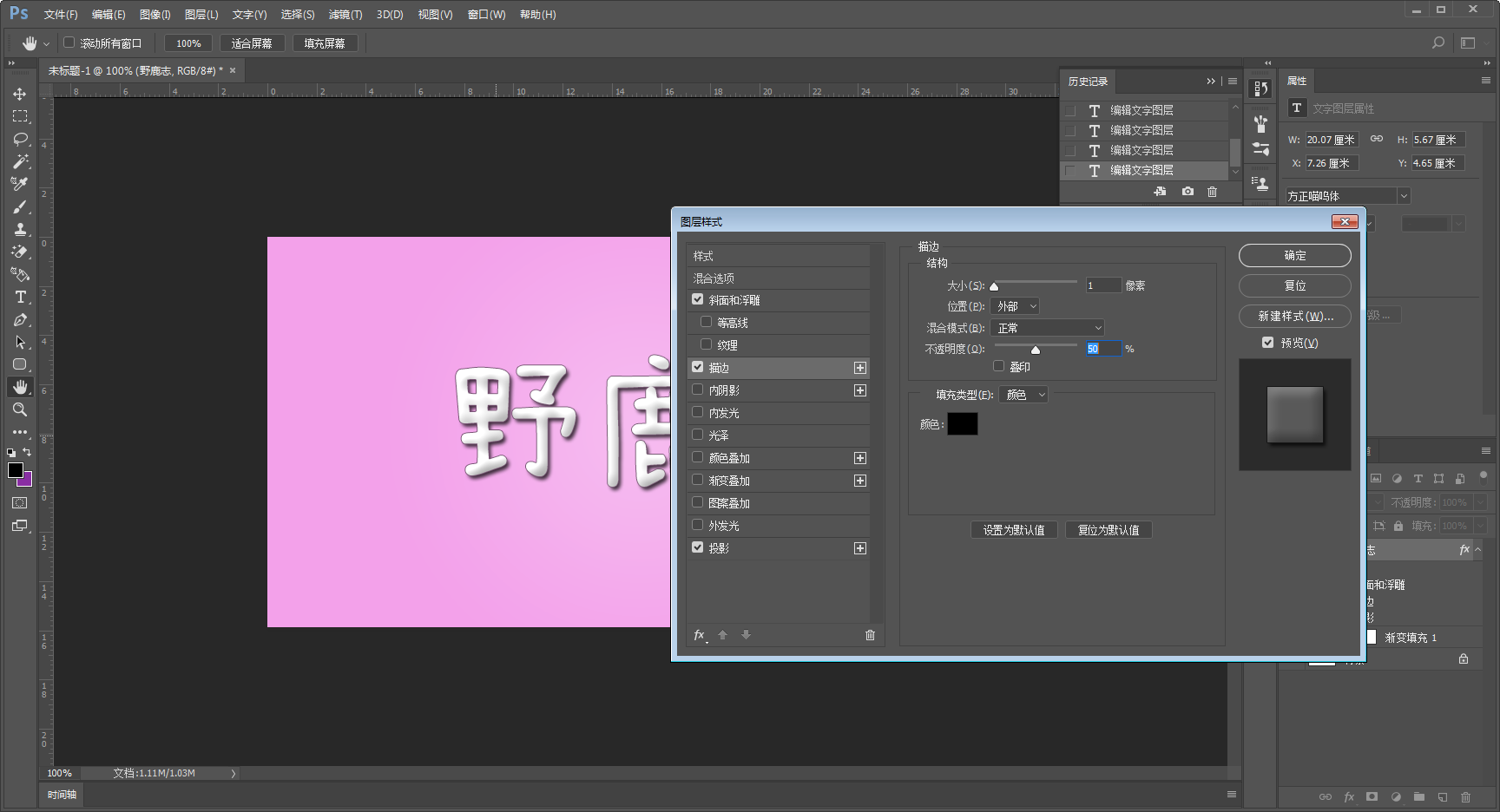The width and height of the screenshot is (1500, 812).
Task: Switch to the Timeline (时间轴) tab
Action: pyautogui.click(x=62, y=795)
